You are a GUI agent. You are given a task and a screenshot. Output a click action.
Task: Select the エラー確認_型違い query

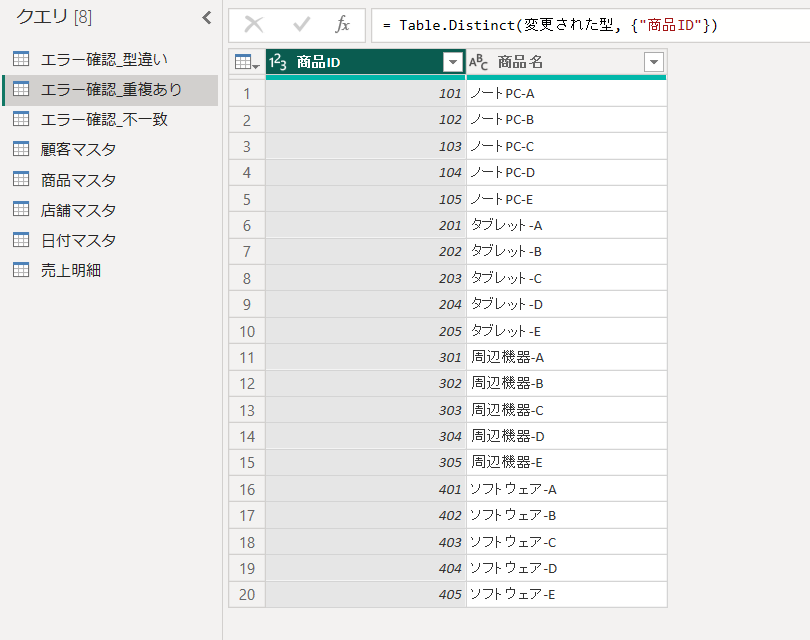click(x=111, y=59)
